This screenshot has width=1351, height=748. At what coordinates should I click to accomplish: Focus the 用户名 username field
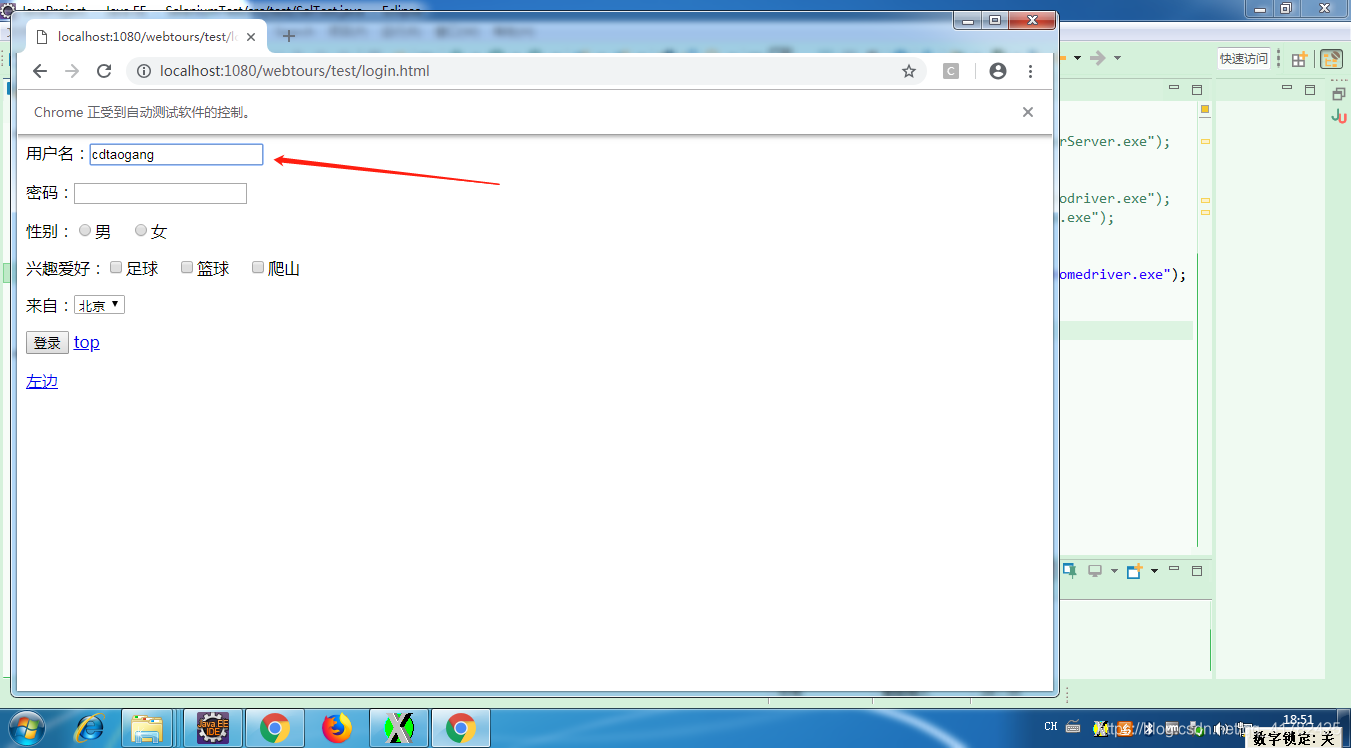(x=176, y=154)
